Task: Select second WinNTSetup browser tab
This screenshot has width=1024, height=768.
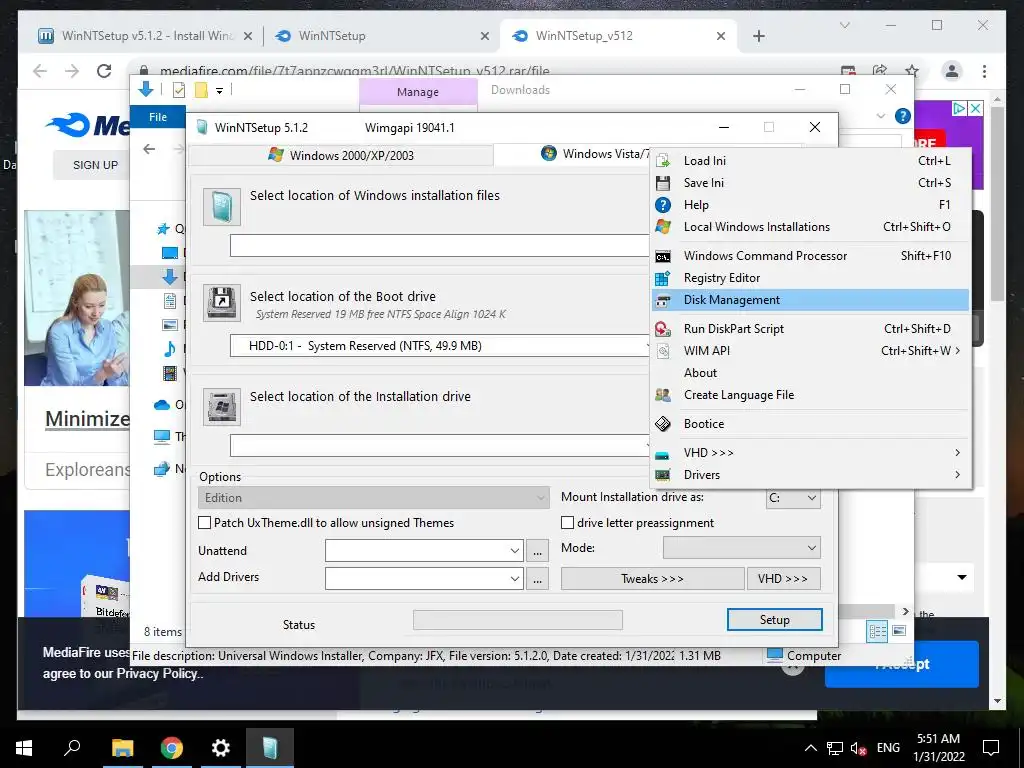Action: tap(382, 36)
